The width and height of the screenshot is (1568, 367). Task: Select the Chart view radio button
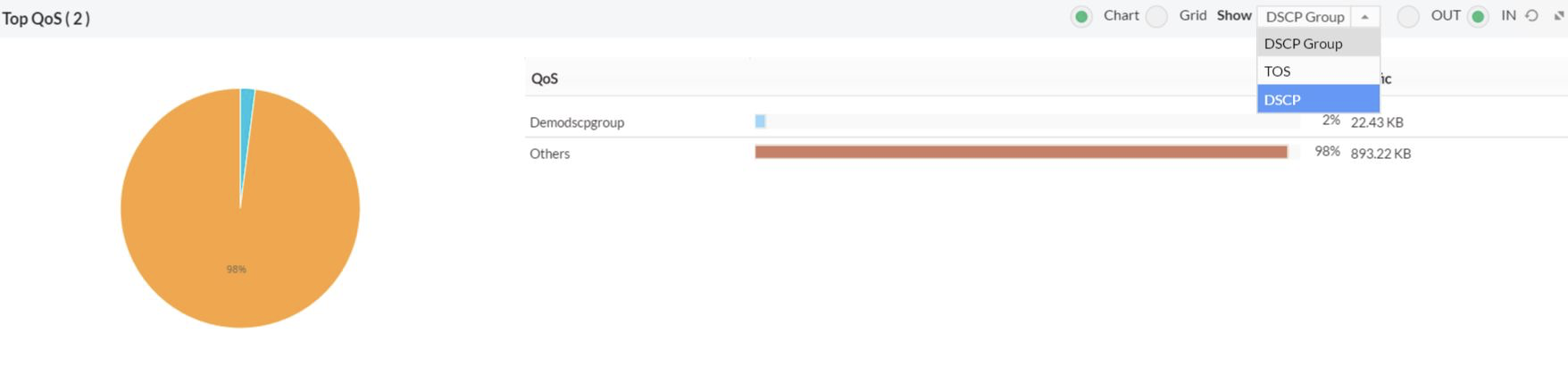(x=1081, y=17)
